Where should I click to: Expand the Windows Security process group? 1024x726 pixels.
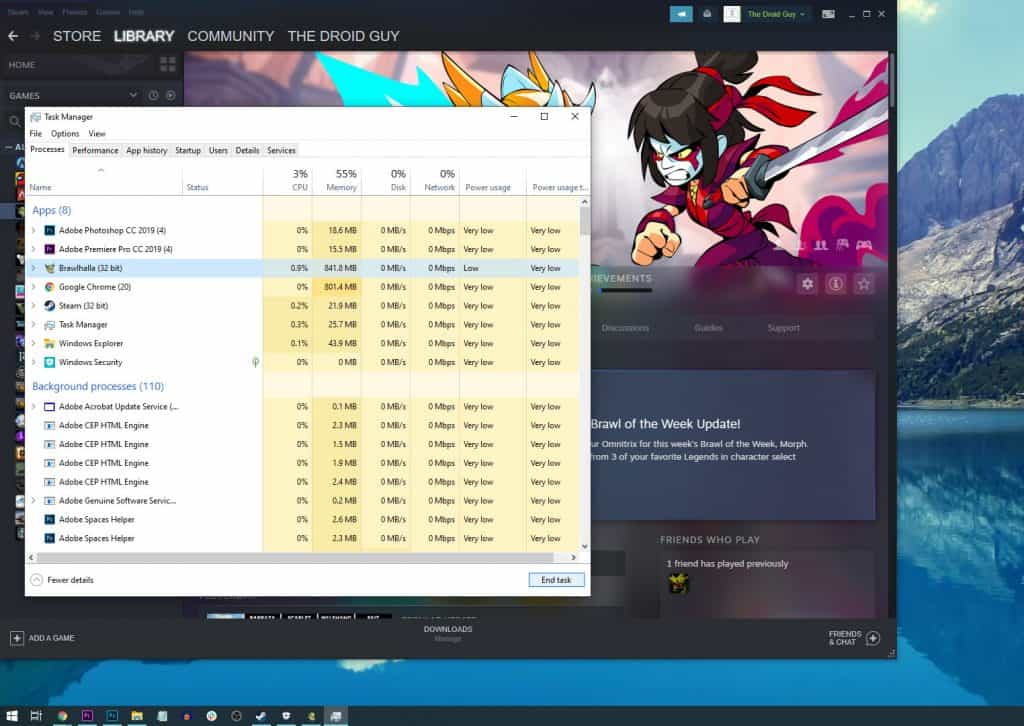(34, 362)
